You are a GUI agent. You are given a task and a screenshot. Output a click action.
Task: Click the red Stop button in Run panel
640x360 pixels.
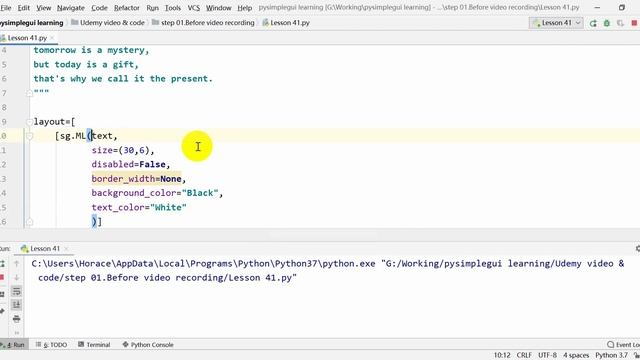[x=2, y=278]
